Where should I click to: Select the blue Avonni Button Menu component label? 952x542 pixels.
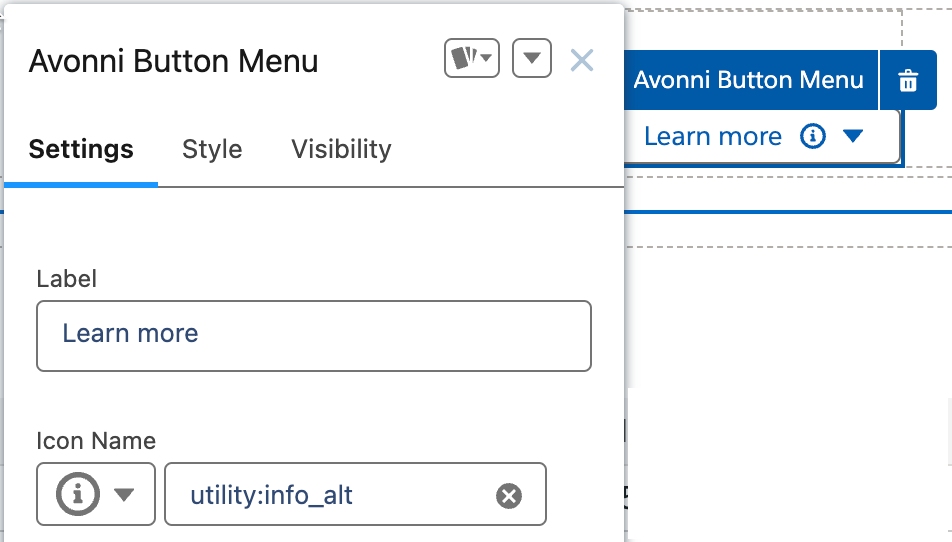tap(748, 80)
